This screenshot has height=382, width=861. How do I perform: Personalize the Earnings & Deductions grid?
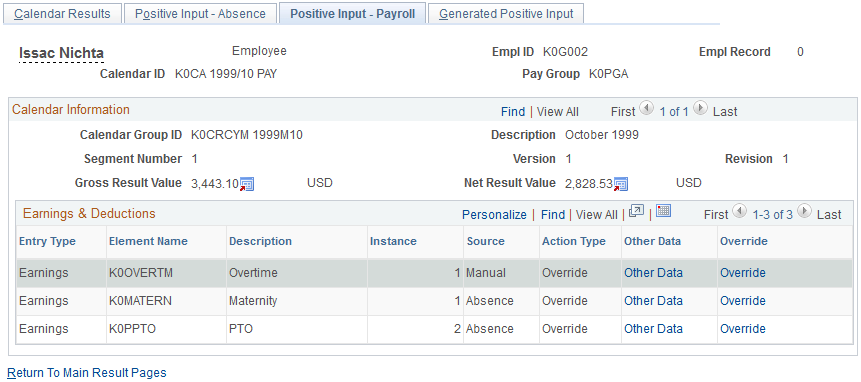pos(494,215)
